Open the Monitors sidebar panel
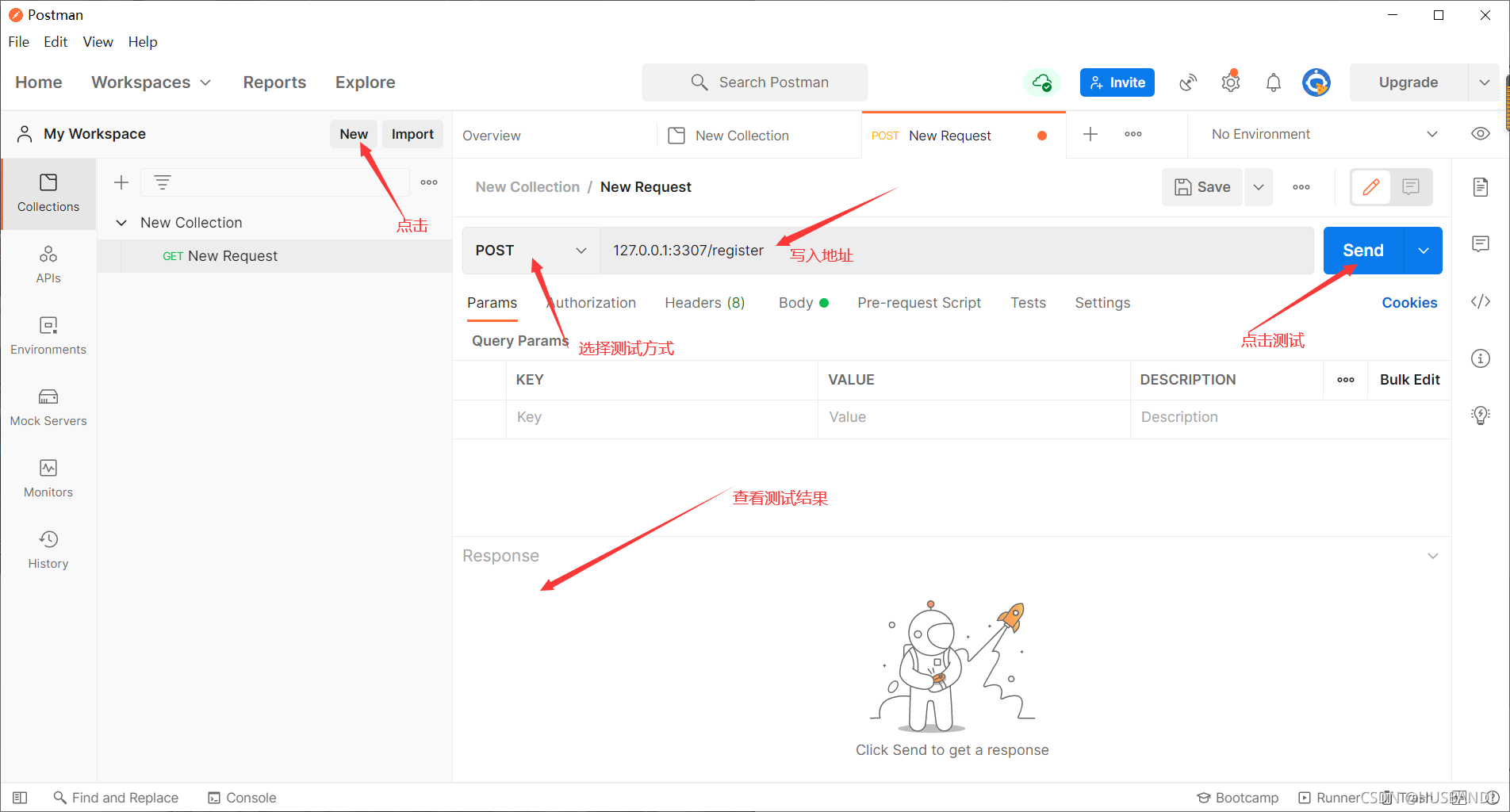This screenshot has height=812, width=1510. [48, 479]
